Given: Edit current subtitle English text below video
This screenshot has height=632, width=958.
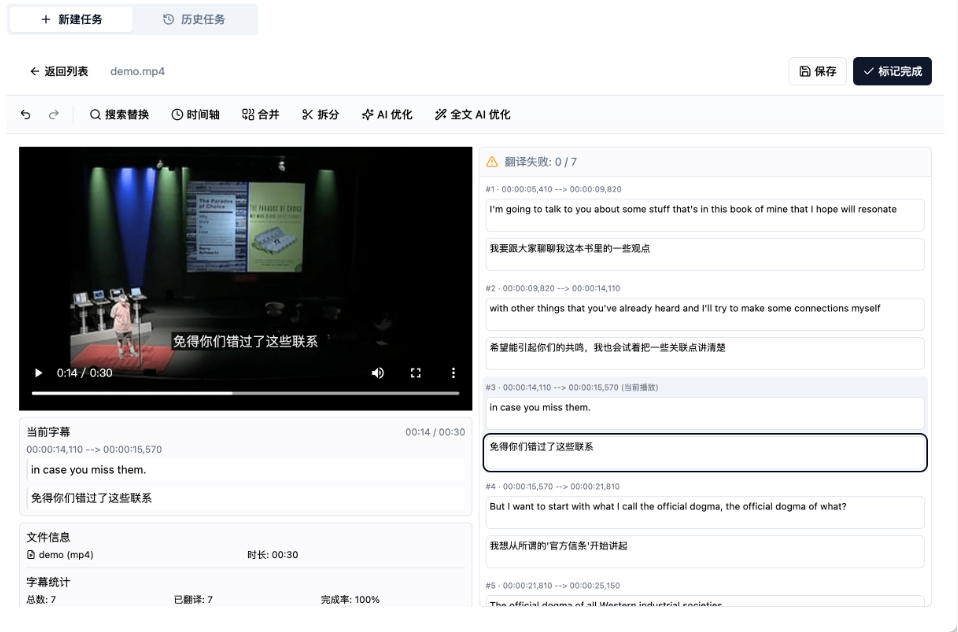Looking at the screenshot, I should (x=246, y=470).
